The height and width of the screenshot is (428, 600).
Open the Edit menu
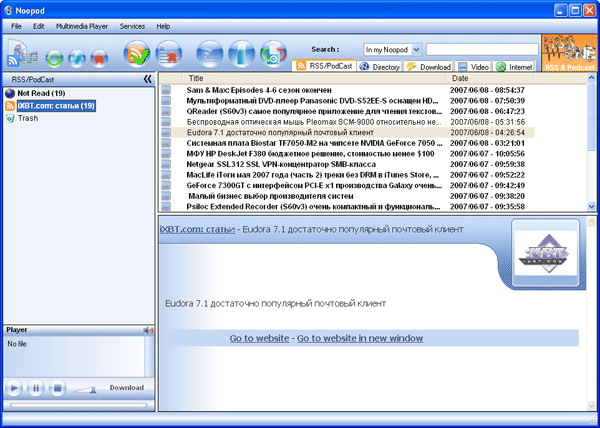pos(39,26)
